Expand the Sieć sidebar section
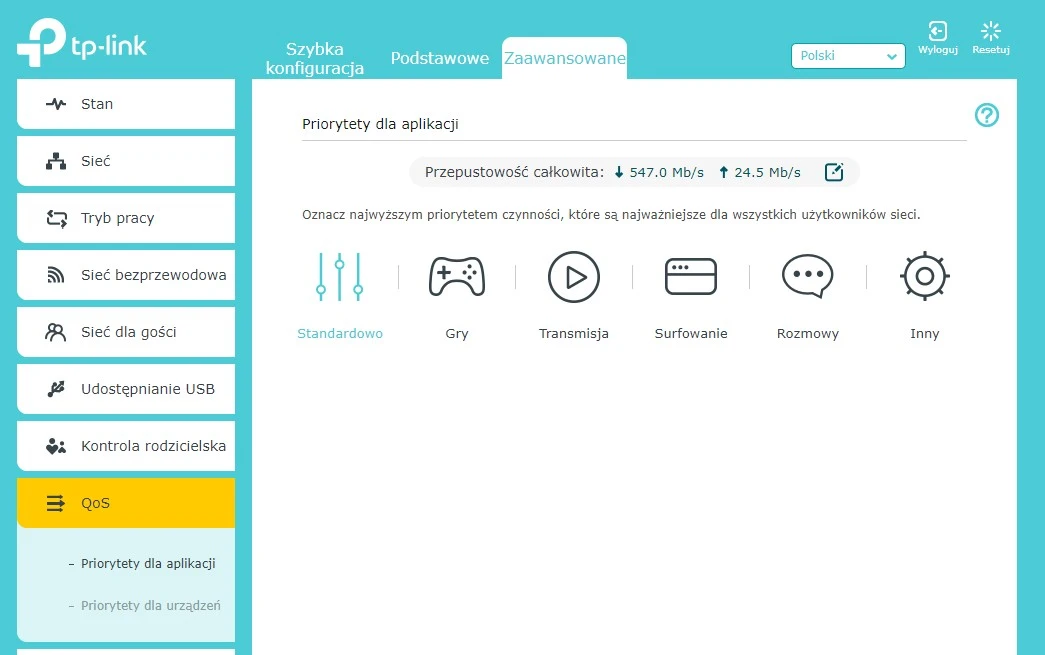The height and width of the screenshot is (655, 1045). (126, 161)
